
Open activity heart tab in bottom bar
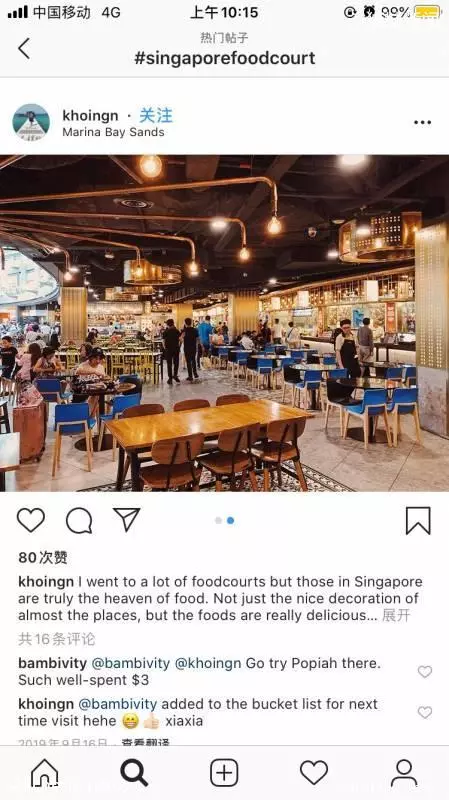click(x=314, y=772)
